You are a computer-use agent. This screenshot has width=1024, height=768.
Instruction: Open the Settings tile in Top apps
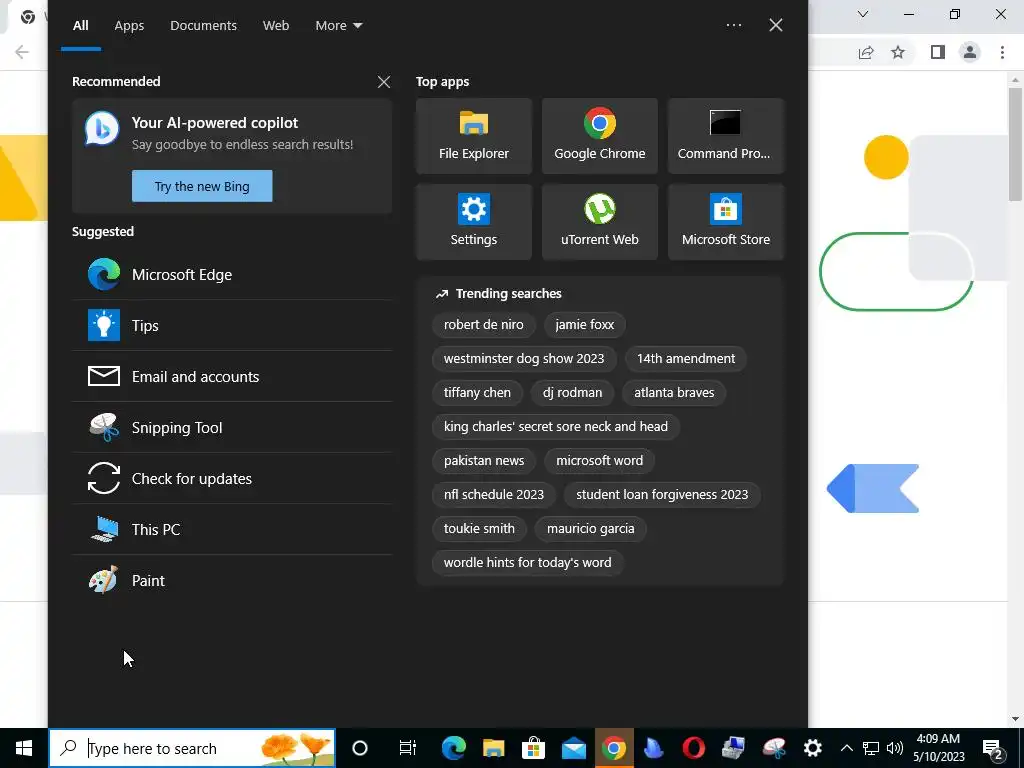click(x=473, y=222)
